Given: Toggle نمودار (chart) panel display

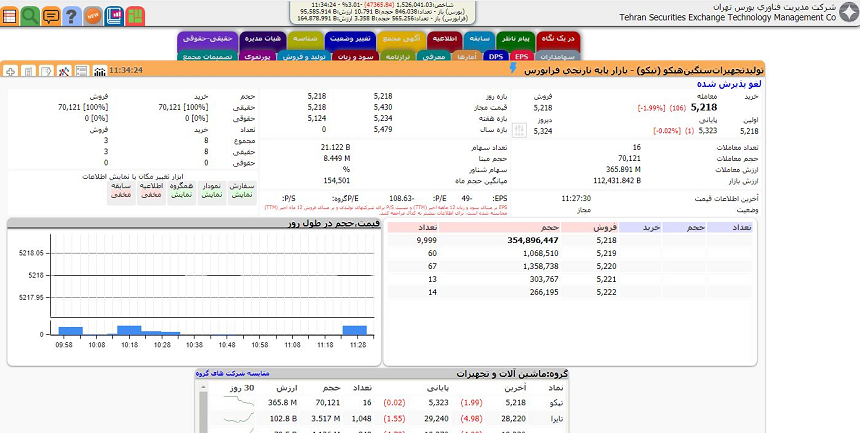Looking at the screenshot, I should click(211, 190).
